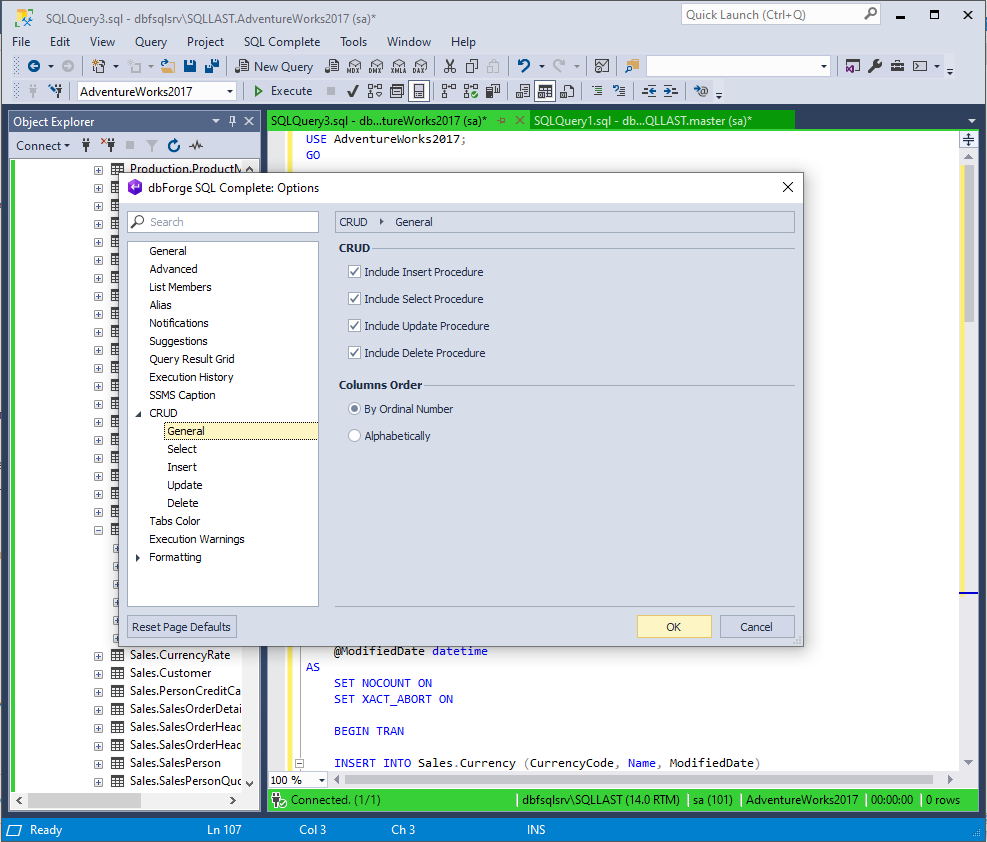
Task: Expand the Sales.CurrencyRate table node
Action: click(98, 656)
